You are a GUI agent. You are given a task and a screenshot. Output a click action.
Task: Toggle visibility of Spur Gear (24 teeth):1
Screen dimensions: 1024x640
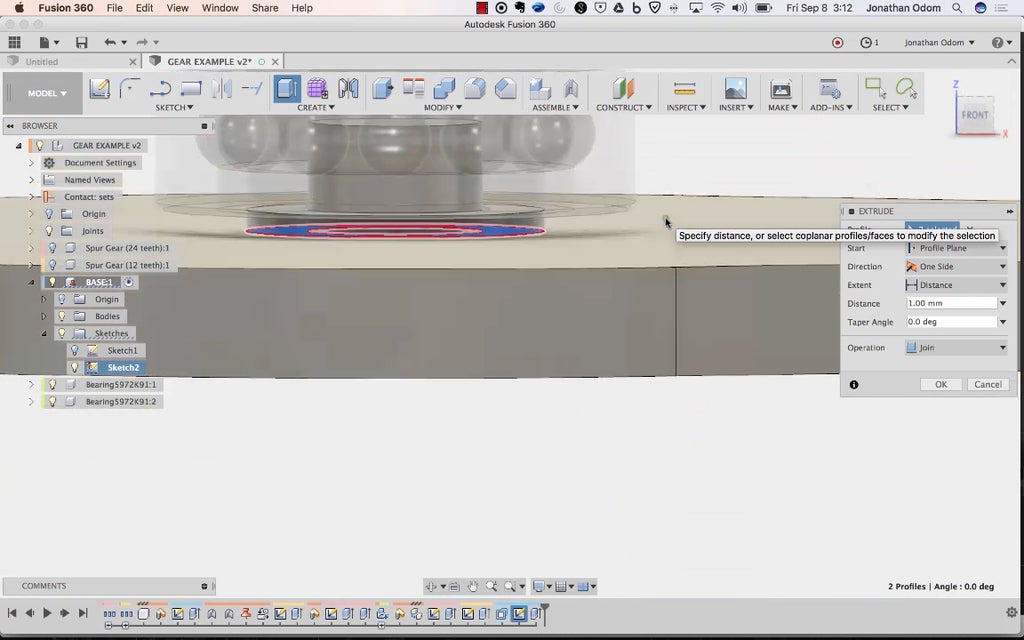pos(53,248)
